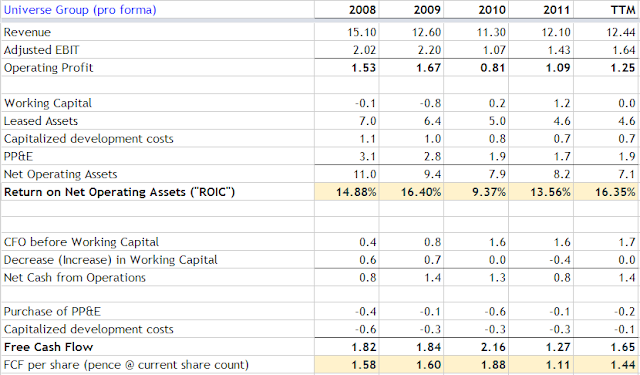Select TTM CFO before Working Capital 1.7
Image resolution: width=640 pixels, height=375 pixels.
click(x=627, y=242)
